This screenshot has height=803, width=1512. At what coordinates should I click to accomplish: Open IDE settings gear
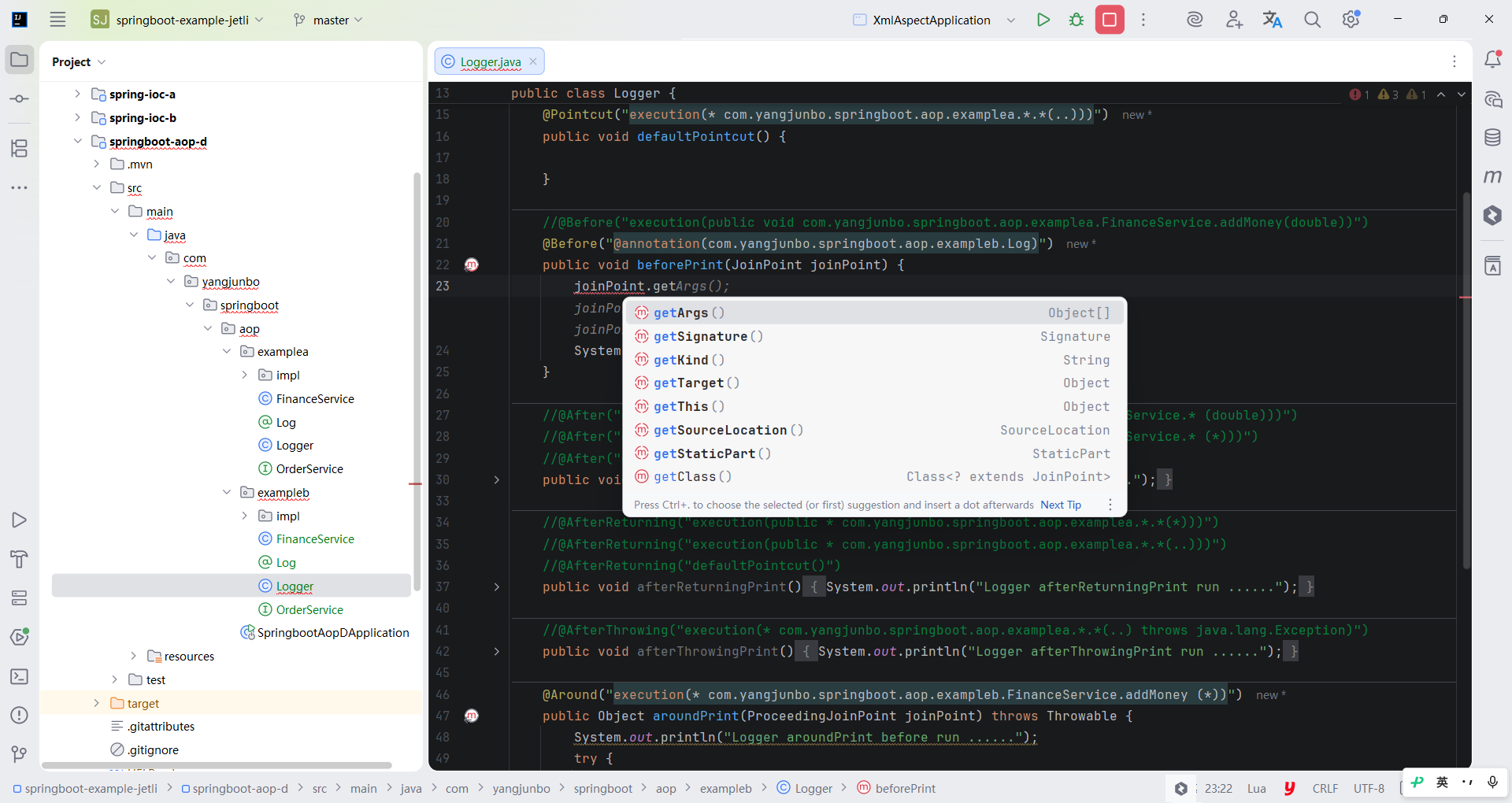coord(1351,20)
